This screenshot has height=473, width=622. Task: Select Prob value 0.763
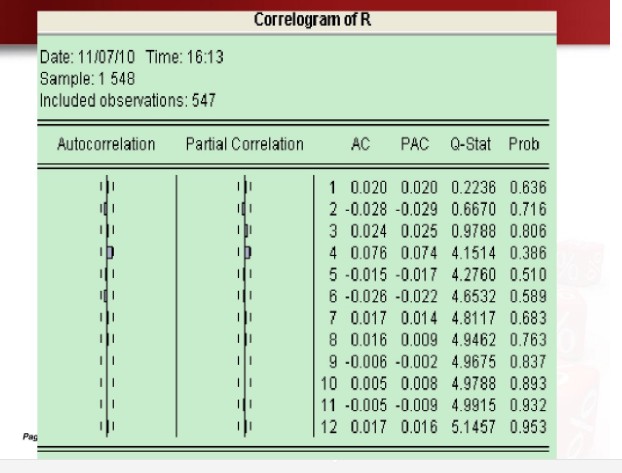pos(528,340)
